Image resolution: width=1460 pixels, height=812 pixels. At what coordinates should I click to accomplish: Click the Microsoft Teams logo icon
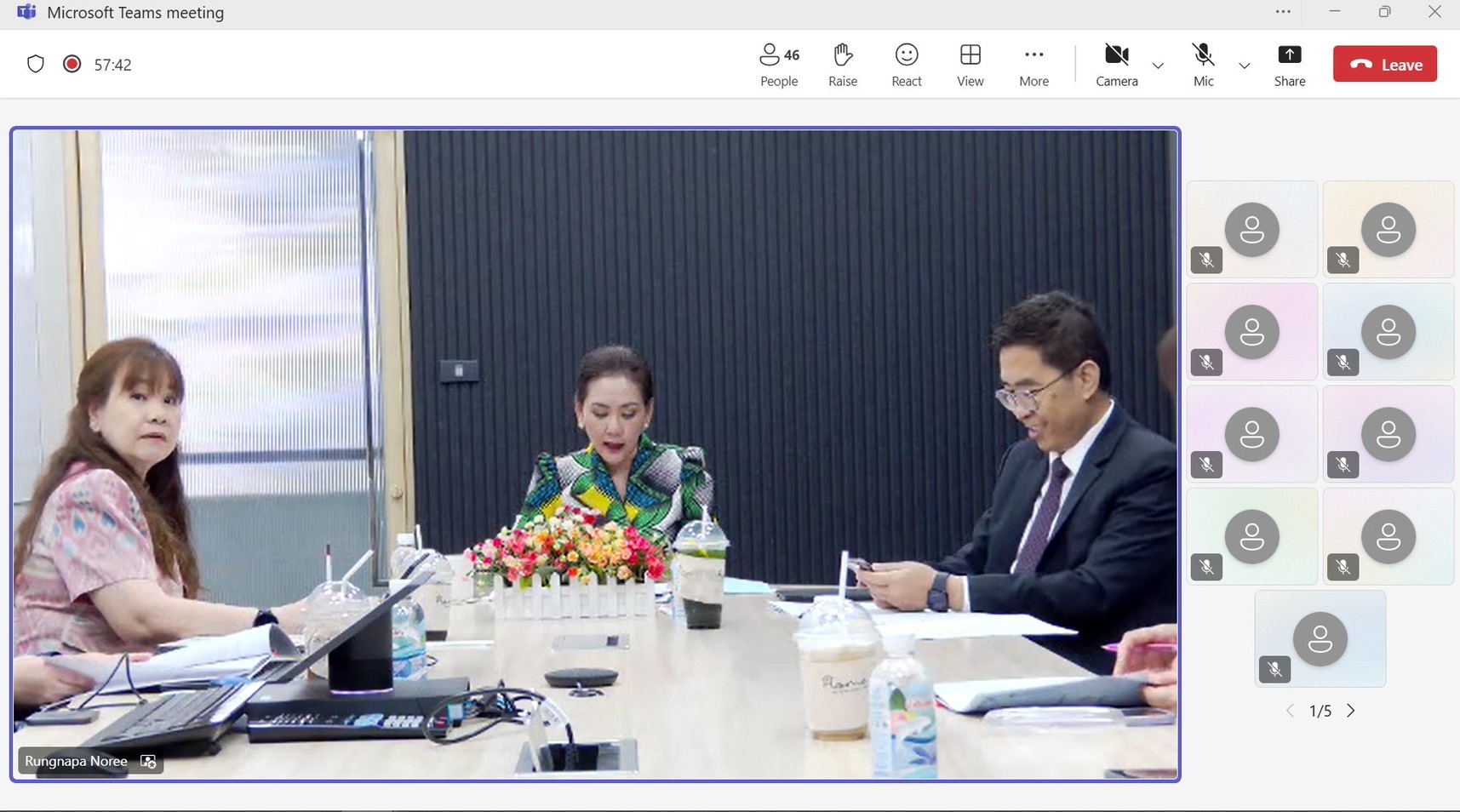[26, 13]
